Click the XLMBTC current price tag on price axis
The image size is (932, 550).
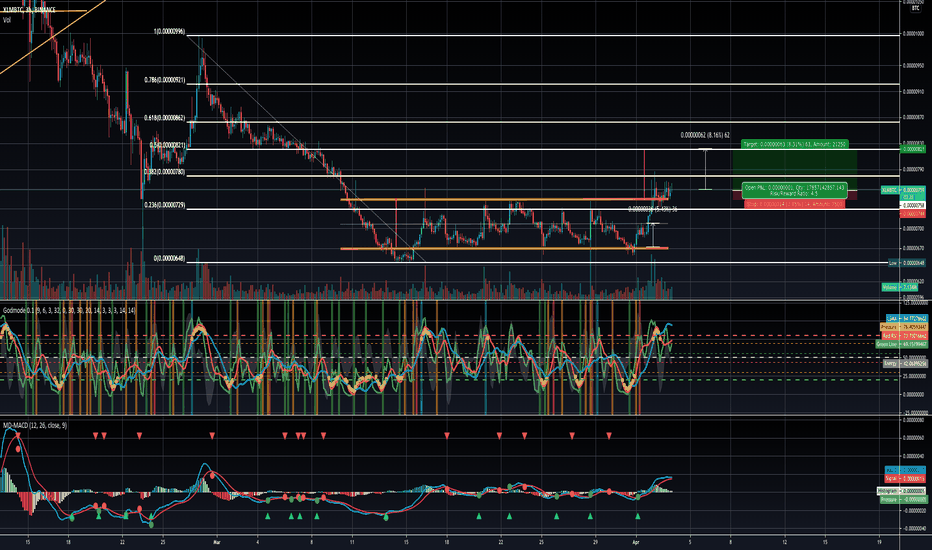coord(903,190)
